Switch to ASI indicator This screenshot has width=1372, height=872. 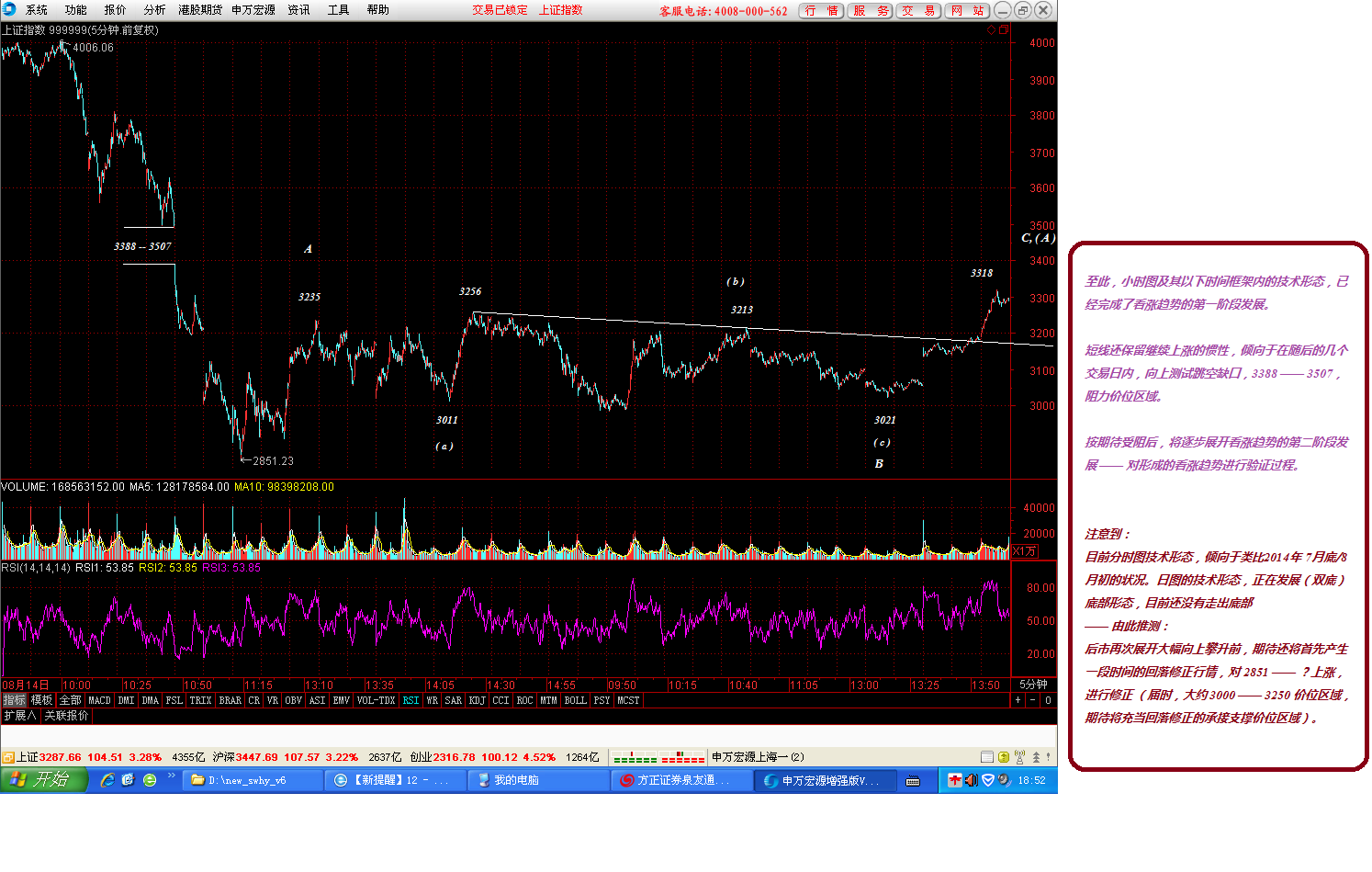point(317,700)
